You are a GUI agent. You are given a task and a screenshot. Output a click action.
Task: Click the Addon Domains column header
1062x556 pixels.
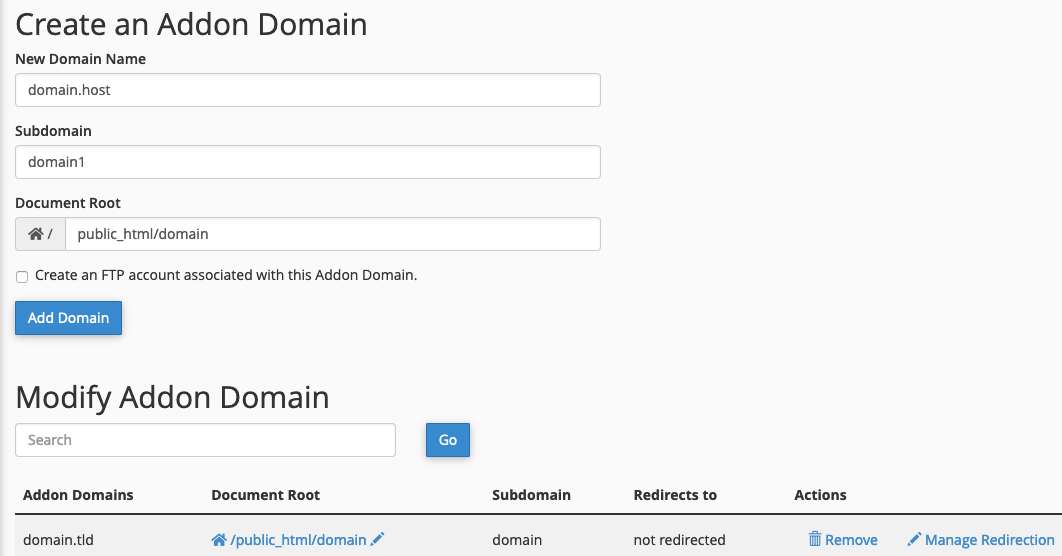[x=78, y=495]
